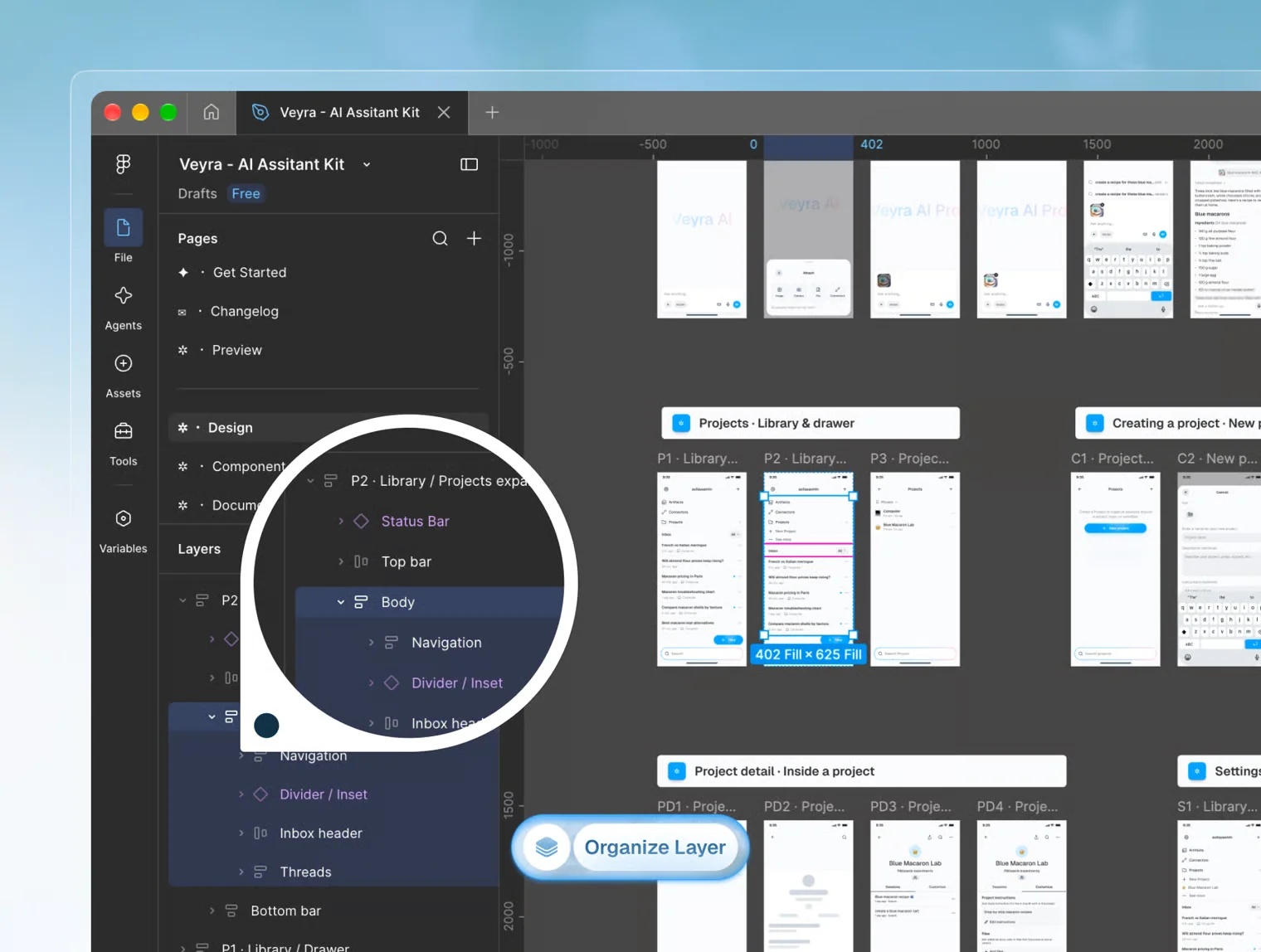1261x952 pixels.
Task: Click the blue icon in Projects · Library & drawer label
Action: (681, 423)
